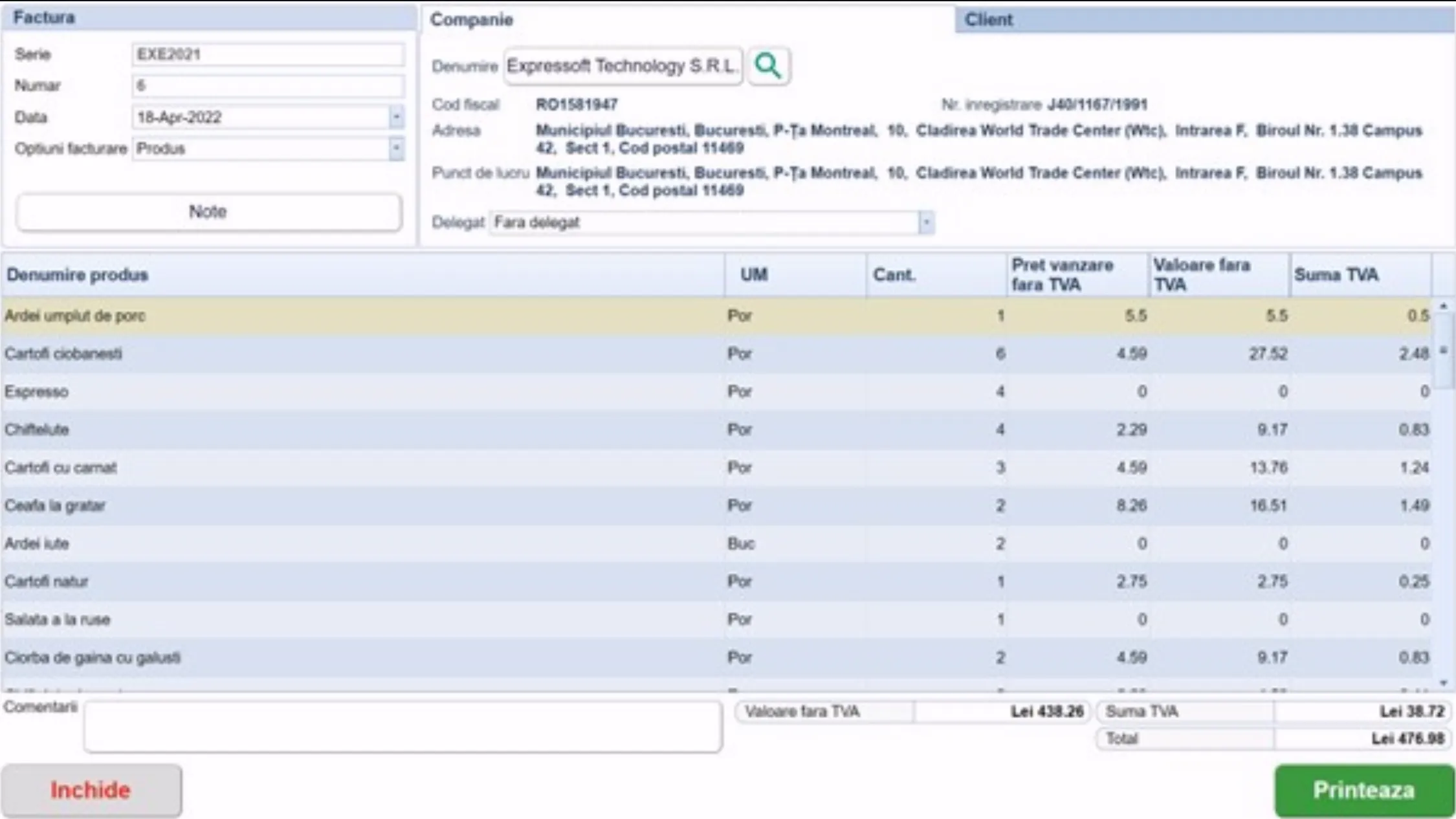This screenshot has height=819, width=1456.
Task: Click the Lei 438.26 value
Action: tap(1047, 712)
